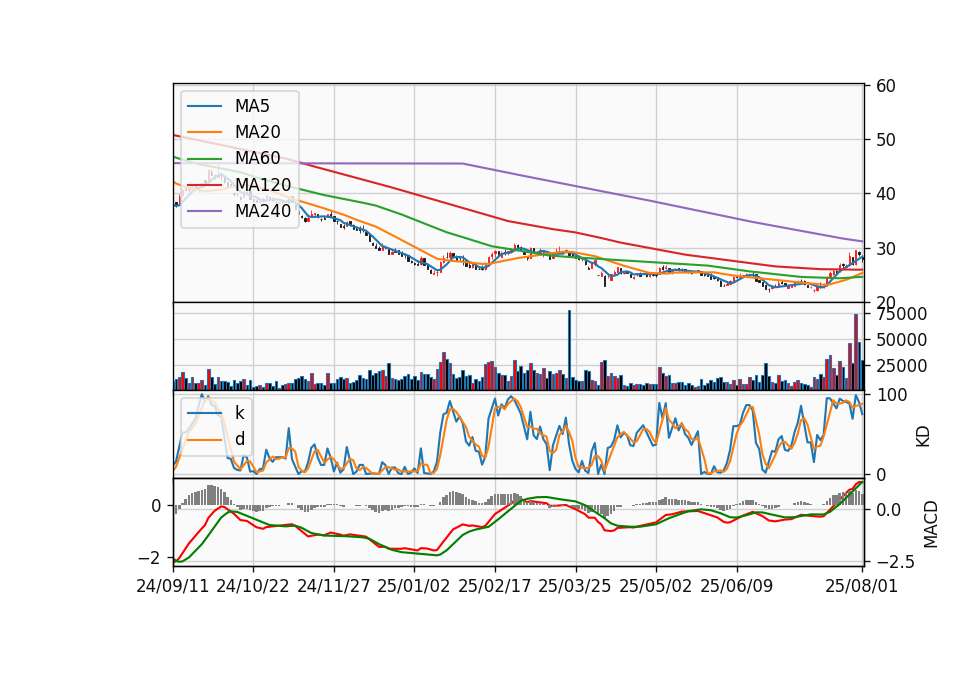The image size is (960, 690).
Task: Click the blue k line sample in KD legend
Action: coord(204,413)
